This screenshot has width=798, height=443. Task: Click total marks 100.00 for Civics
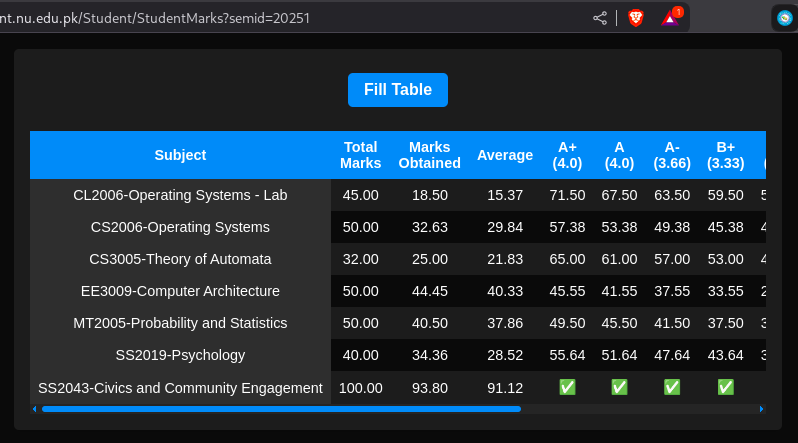pyautogui.click(x=360, y=388)
